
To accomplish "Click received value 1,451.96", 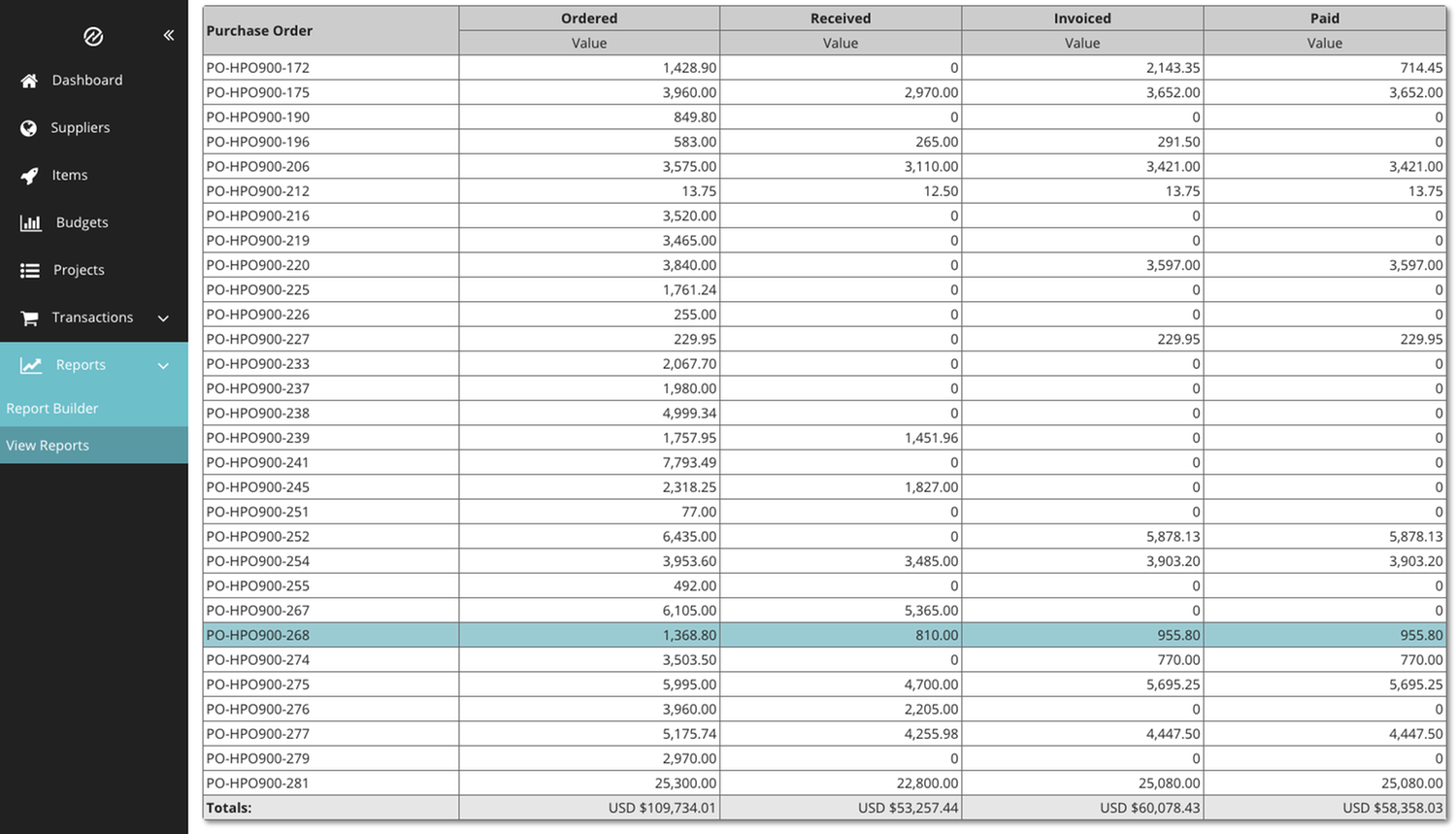I will tap(932, 438).
